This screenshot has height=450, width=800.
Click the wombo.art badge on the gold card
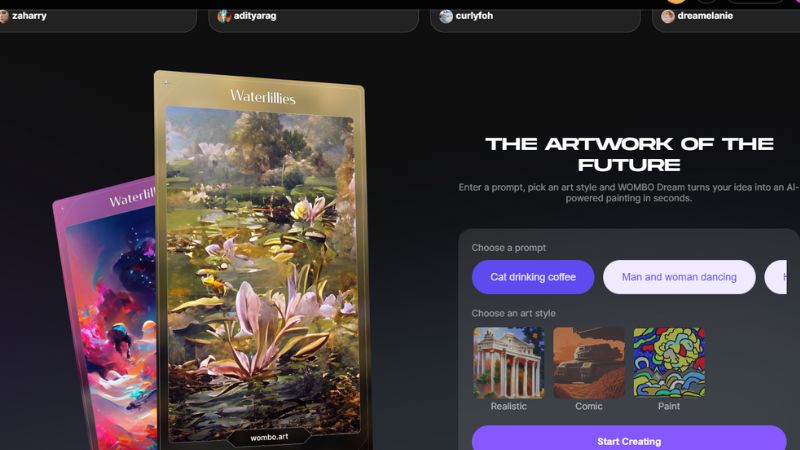click(269, 437)
